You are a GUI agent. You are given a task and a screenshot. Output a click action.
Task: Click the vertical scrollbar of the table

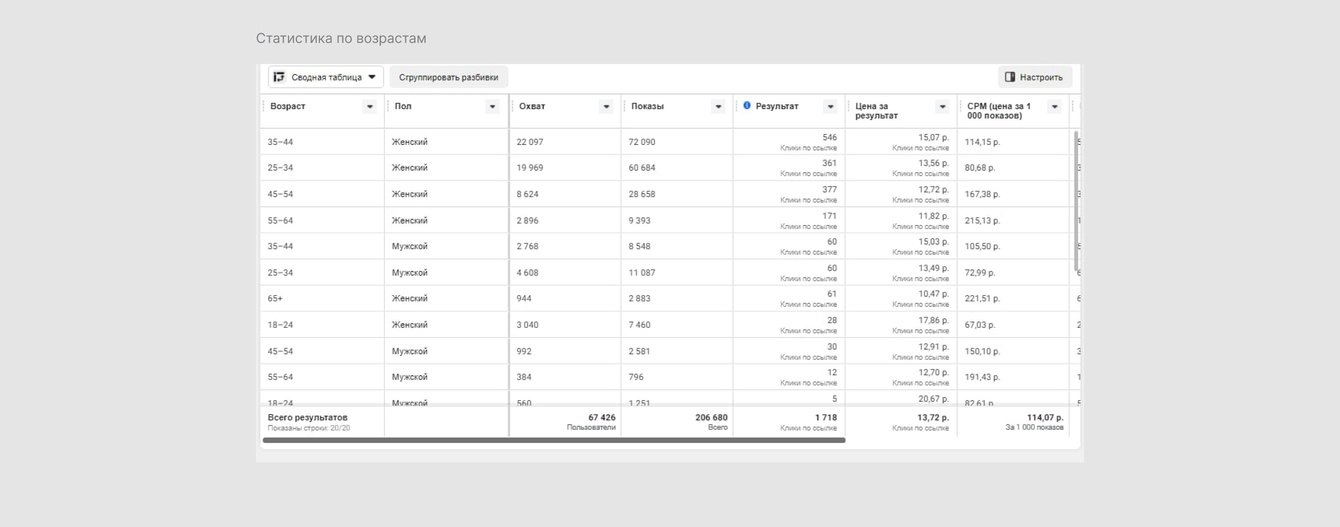pyautogui.click(x=1076, y=200)
